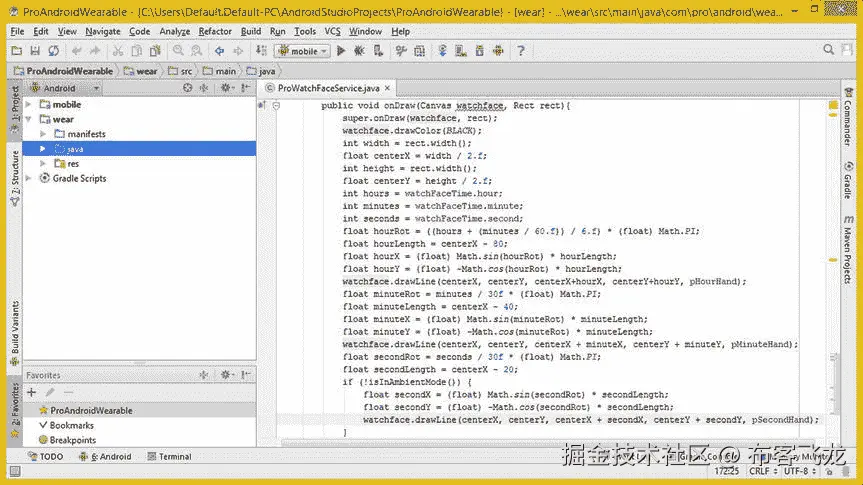The height and width of the screenshot is (485, 863).
Task: Open the Project panel gear settings dropdown
Action: [227, 88]
